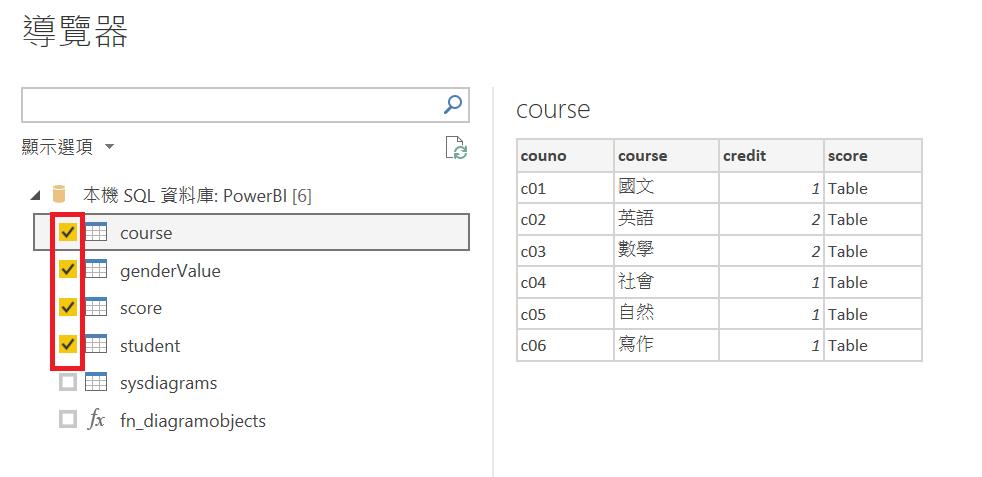Click the credit column header

[772, 155]
